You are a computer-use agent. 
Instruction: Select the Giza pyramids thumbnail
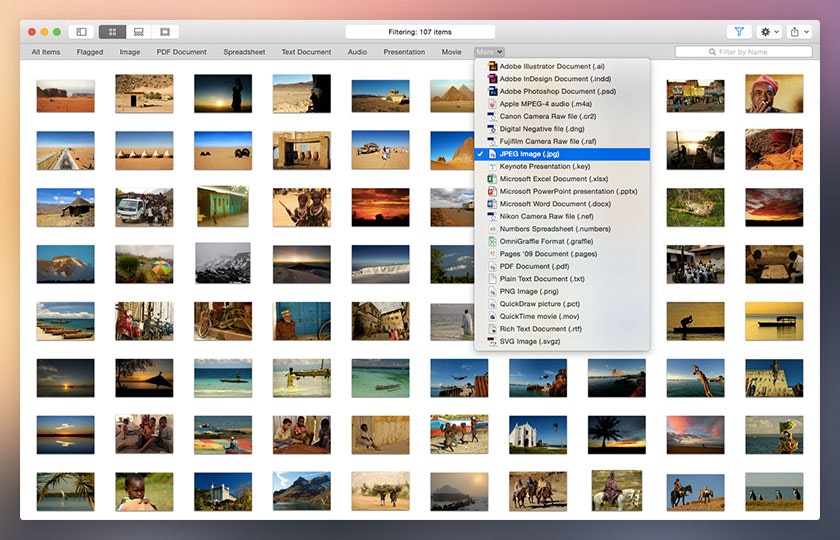452,96
